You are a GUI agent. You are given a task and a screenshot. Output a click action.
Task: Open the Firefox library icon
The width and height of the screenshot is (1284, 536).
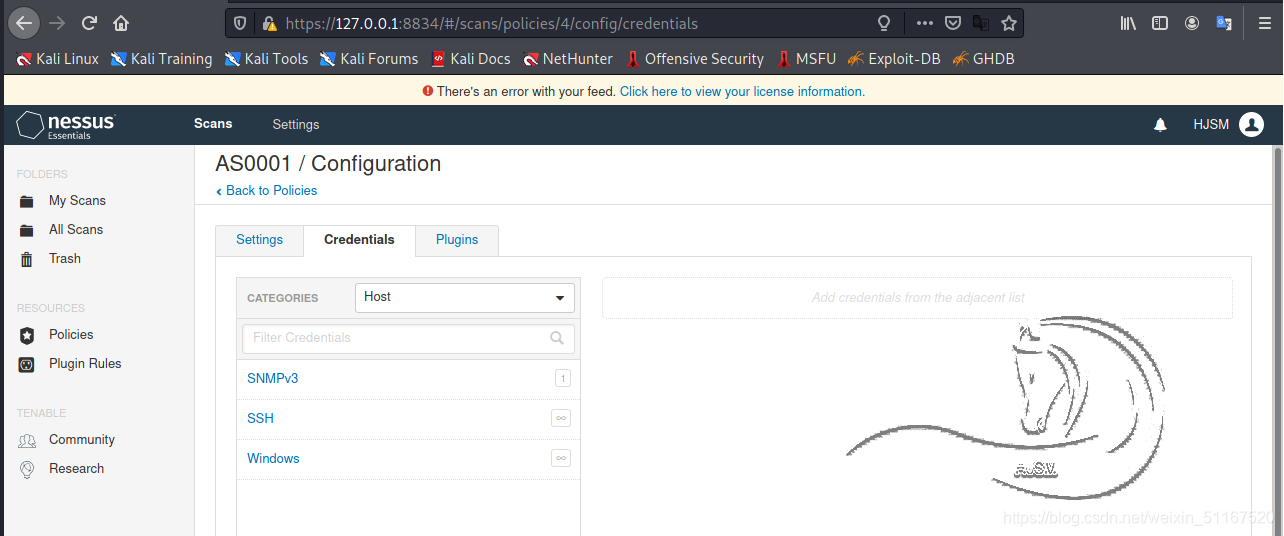pyautogui.click(x=1128, y=22)
